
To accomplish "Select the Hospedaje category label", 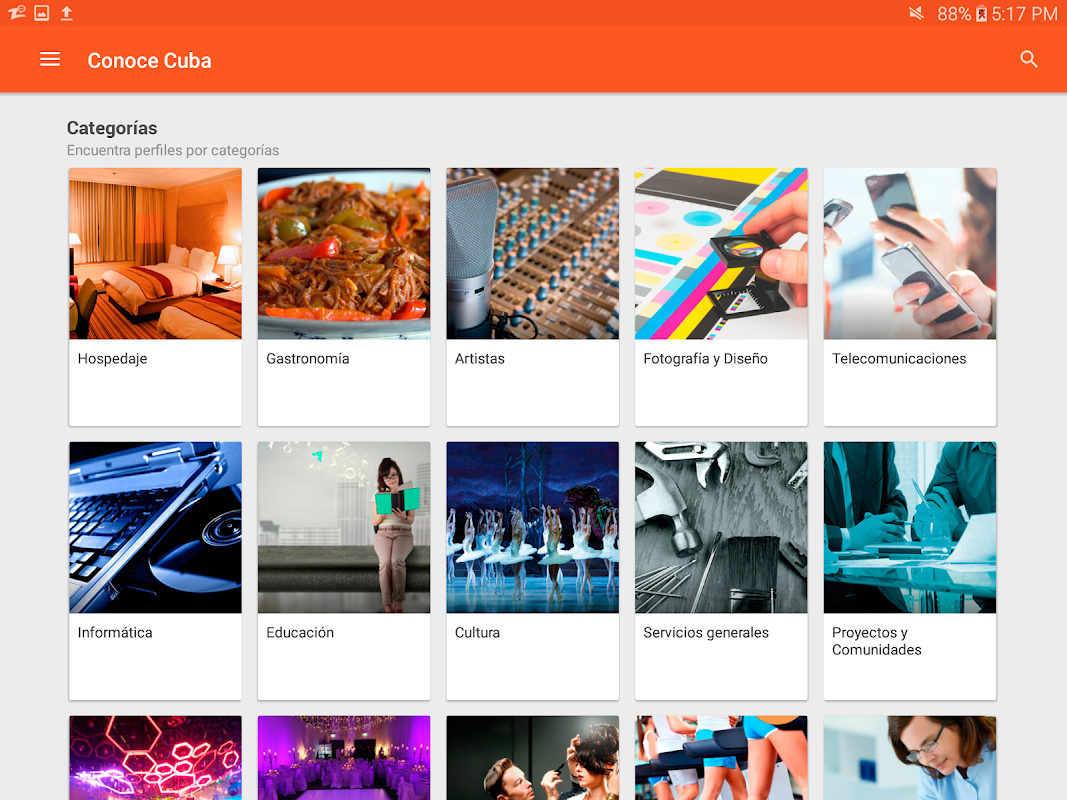I will click(x=112, y=359).
